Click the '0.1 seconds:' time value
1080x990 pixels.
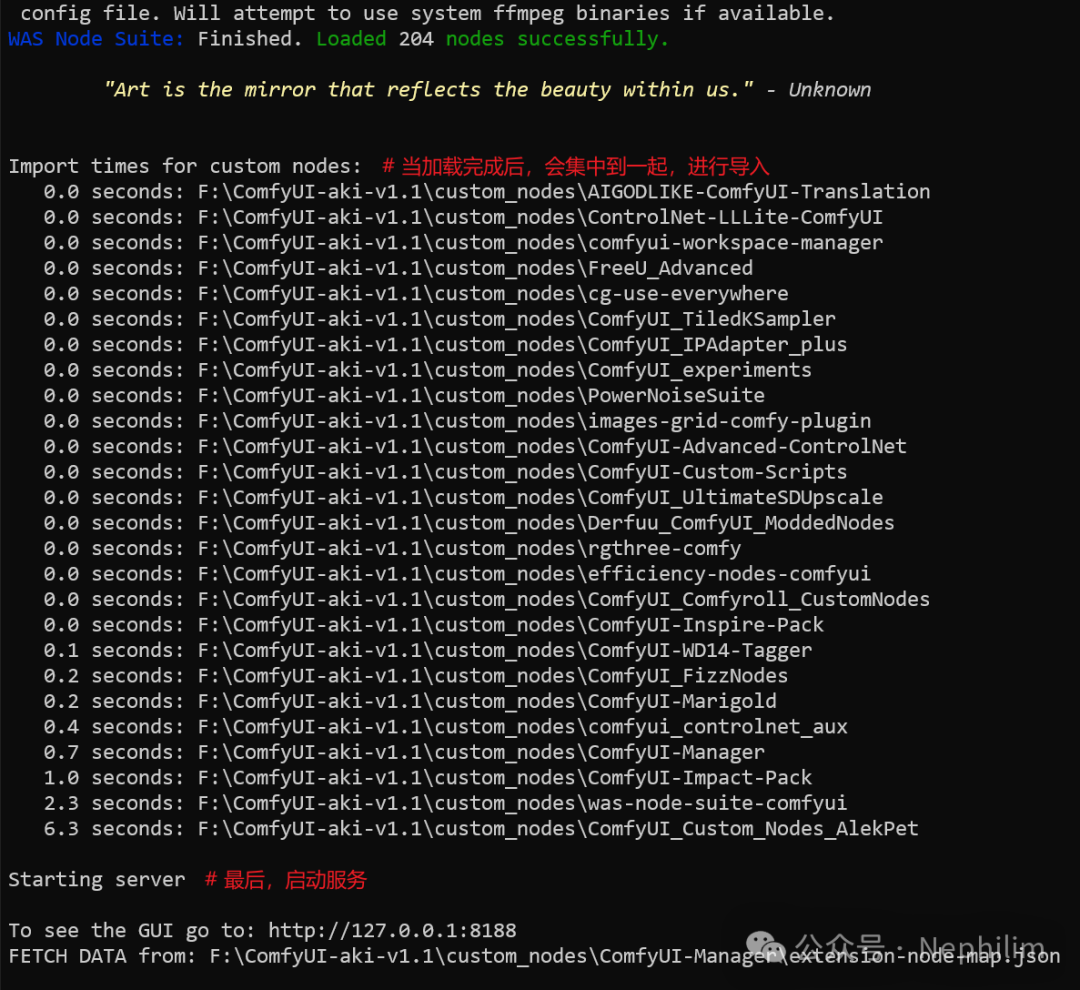[114, 650]
